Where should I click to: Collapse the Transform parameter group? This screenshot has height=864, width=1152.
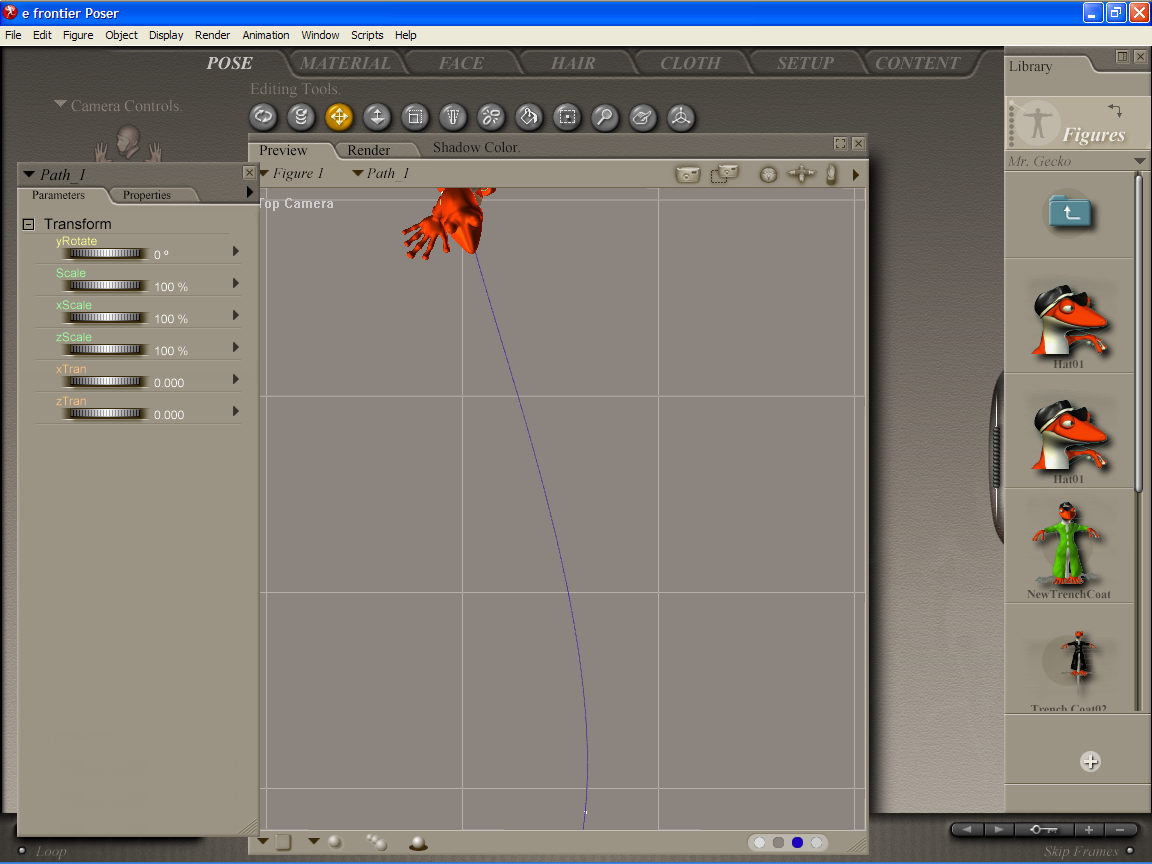click(29, 225)
